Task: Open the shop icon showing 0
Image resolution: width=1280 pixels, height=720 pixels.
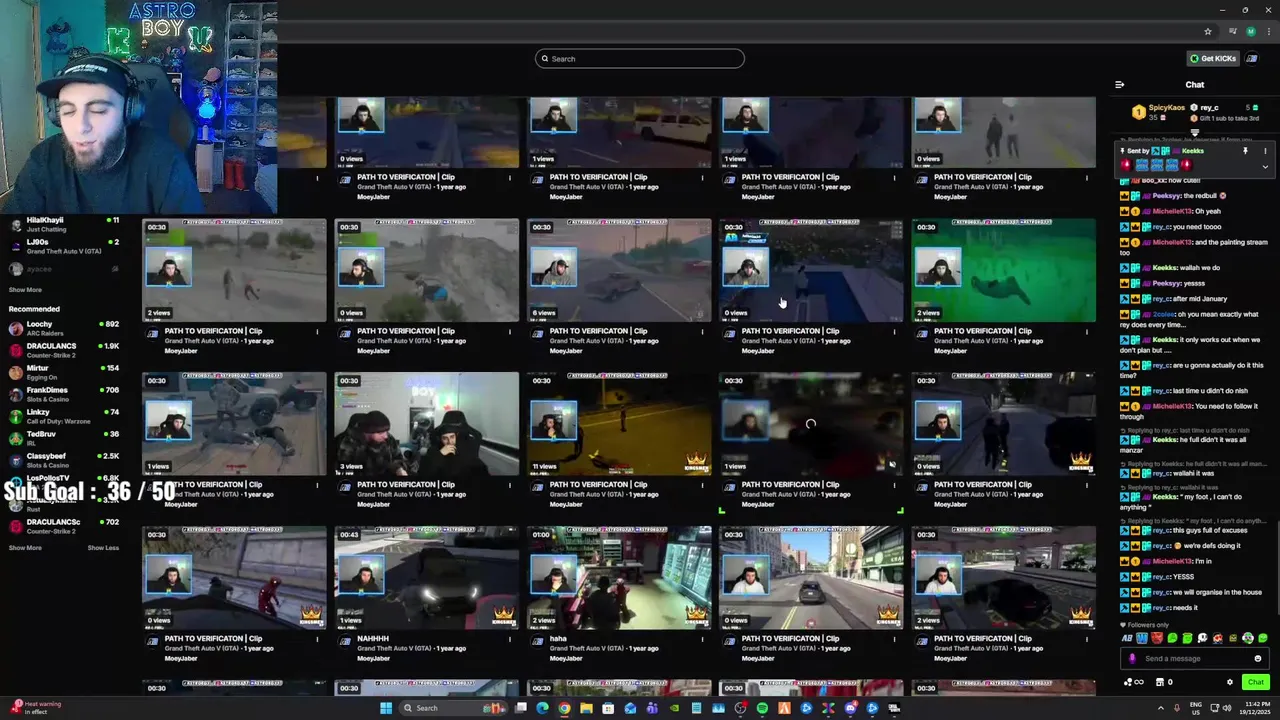Action: [x=1165, y=682]
